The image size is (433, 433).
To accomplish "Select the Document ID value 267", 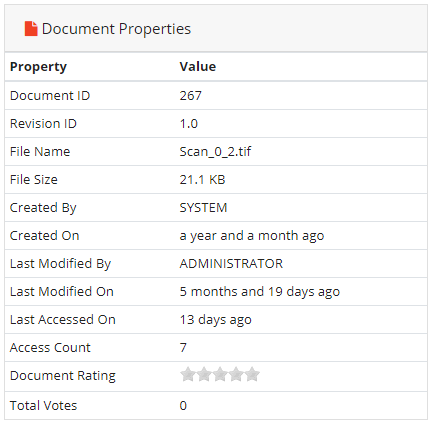I will click(191, 96).
